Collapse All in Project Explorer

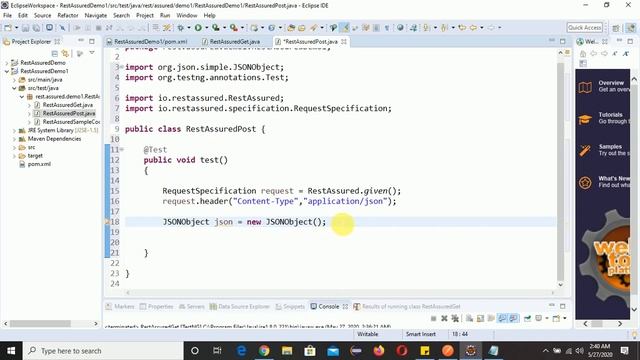(55, 53)
